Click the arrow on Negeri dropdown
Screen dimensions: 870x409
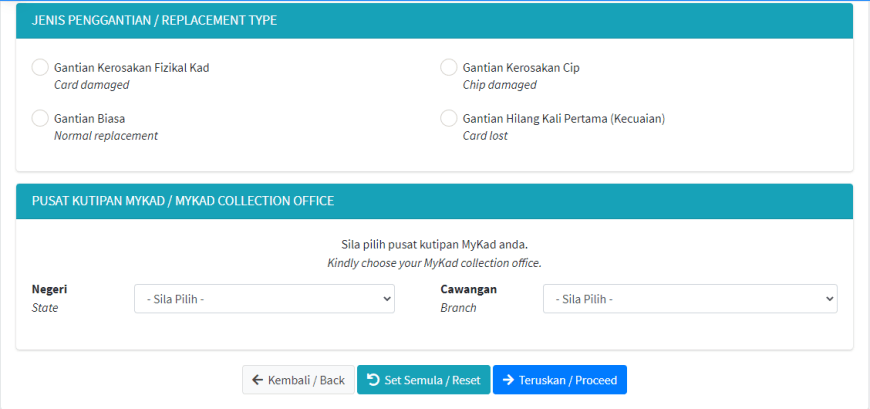tap(387, 299)
